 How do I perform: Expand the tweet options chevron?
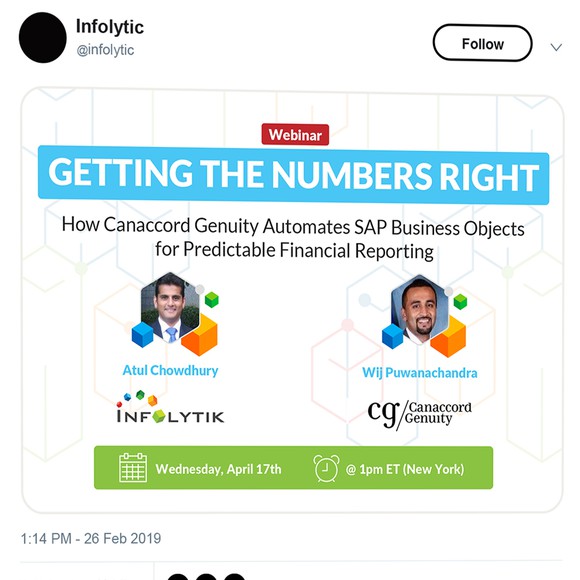[556, 47]
